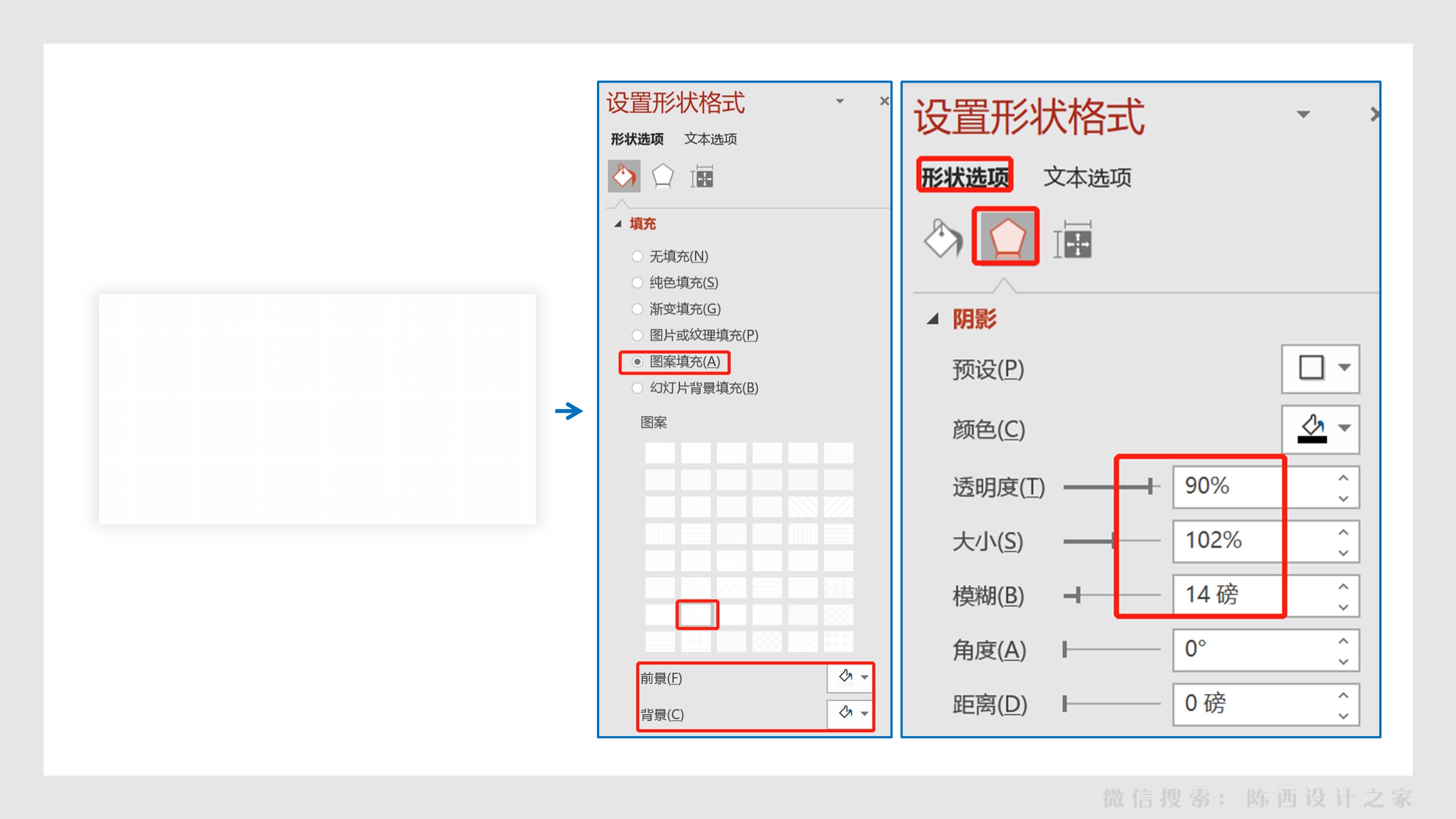1456x819 pixels.
Task: Select 无填充(N) no fill radio button
Action: (x=637, y=257)
